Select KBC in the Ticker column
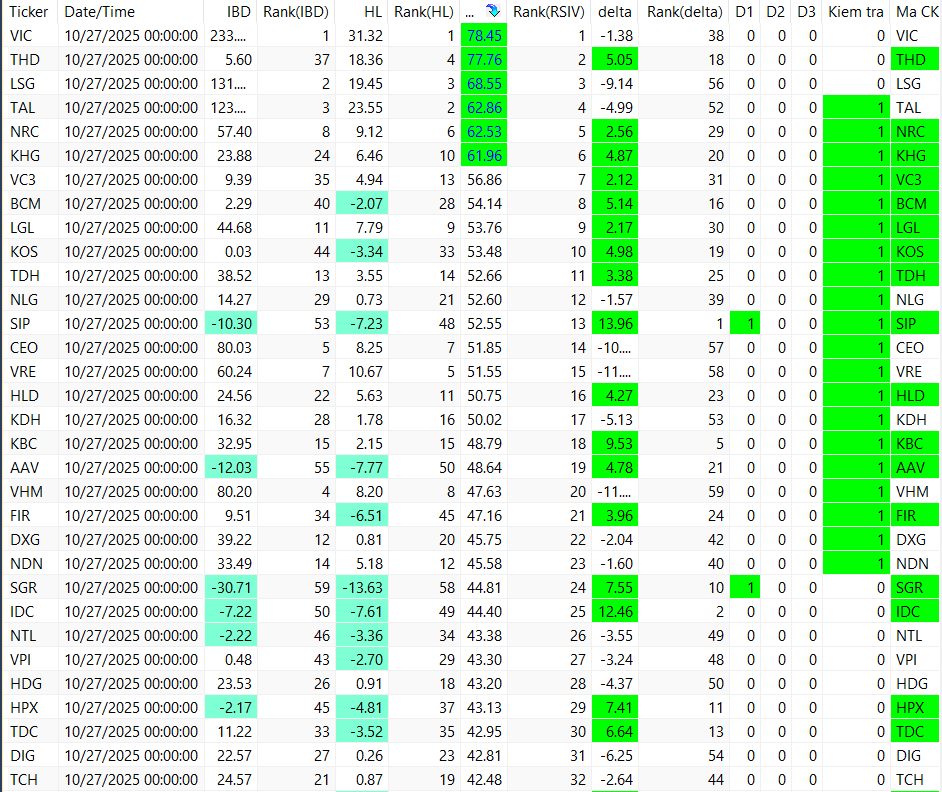942x792 pixels. click(23, 443)
